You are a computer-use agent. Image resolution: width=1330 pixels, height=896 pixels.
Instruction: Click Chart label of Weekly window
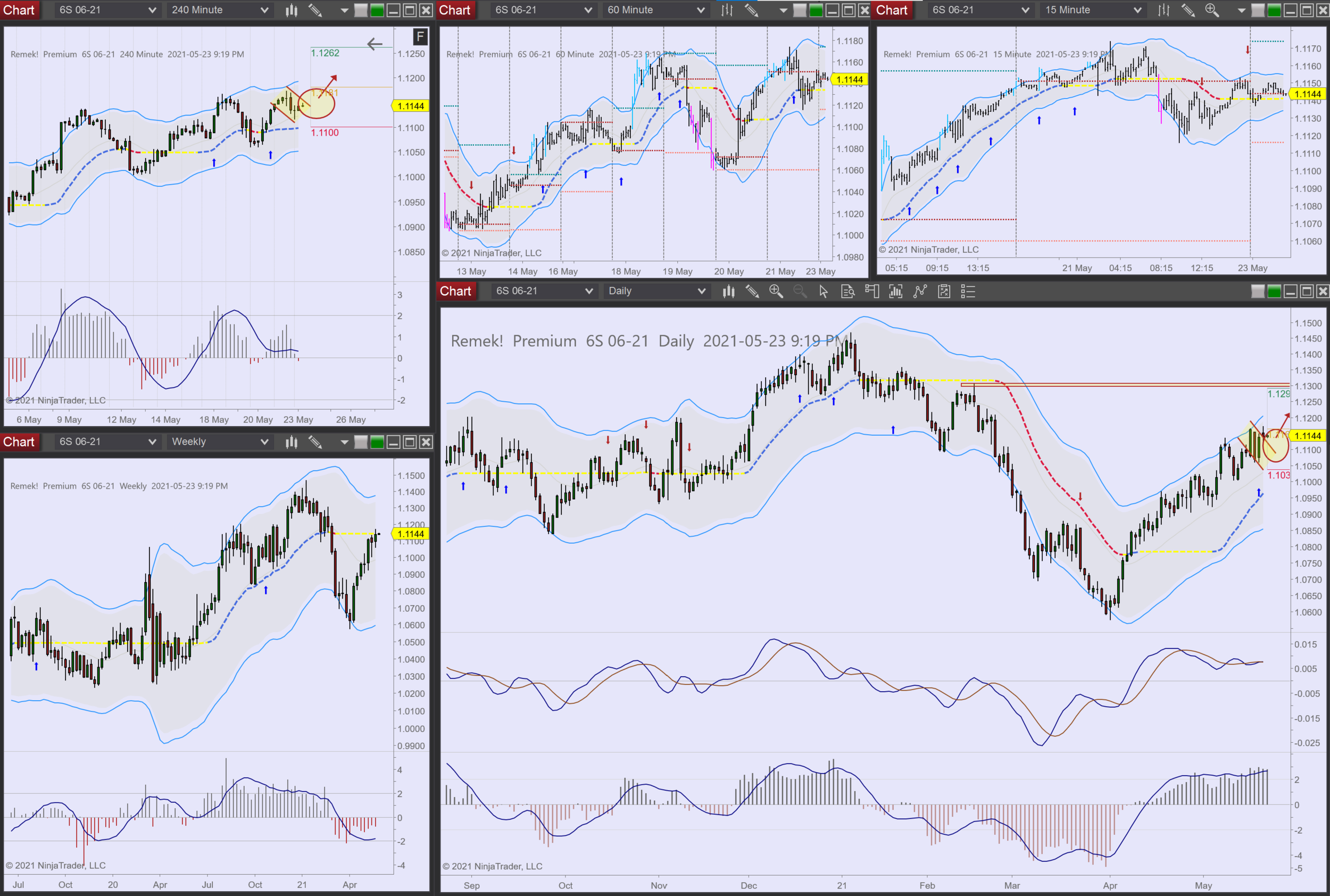click(x=20, y=442)
